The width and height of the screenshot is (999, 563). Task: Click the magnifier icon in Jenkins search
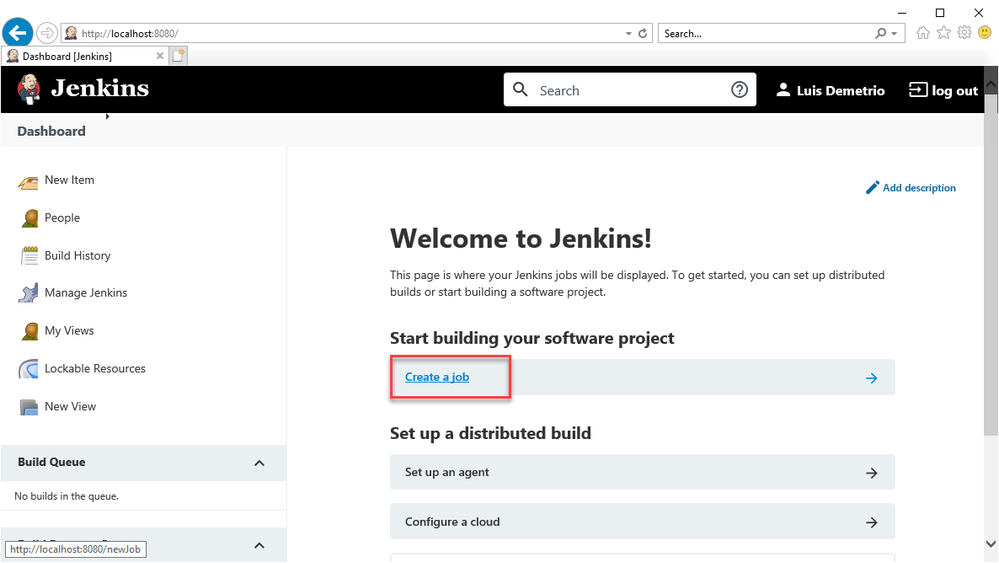pyautogui.click(x=521, y=89)
